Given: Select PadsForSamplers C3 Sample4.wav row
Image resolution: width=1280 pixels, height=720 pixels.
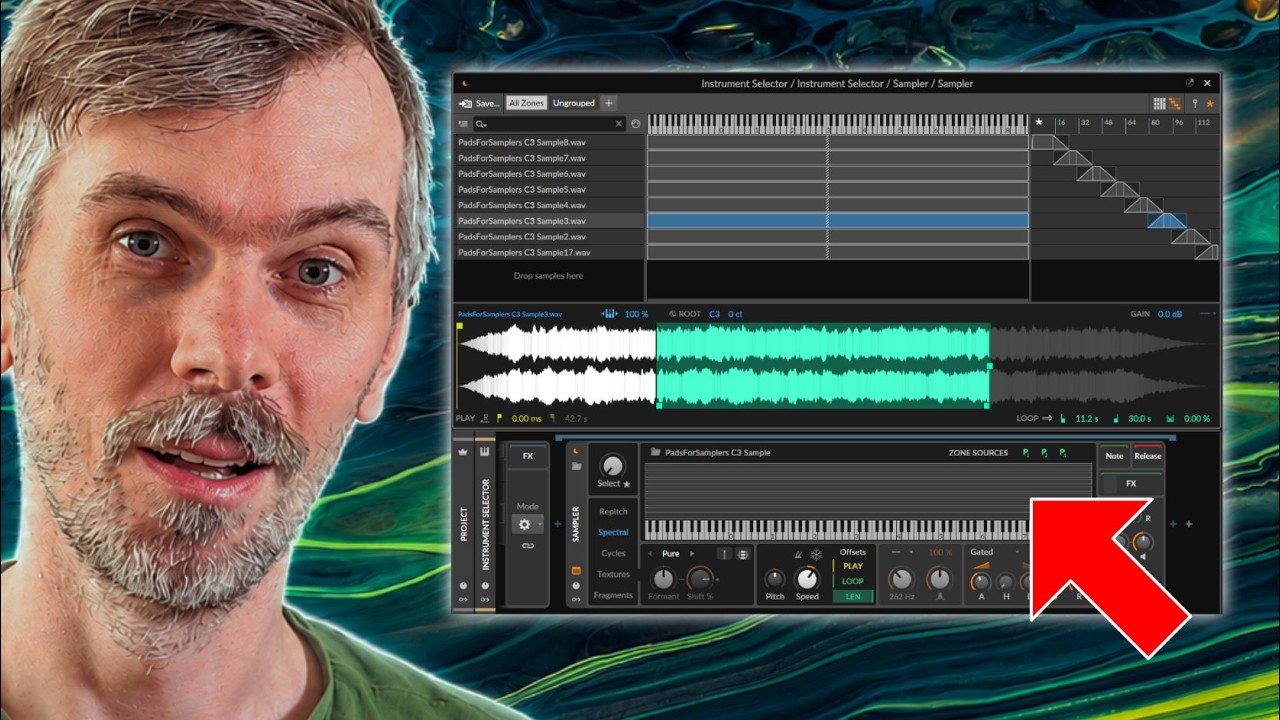Looking at the screenshot, I should click(549, 205).
